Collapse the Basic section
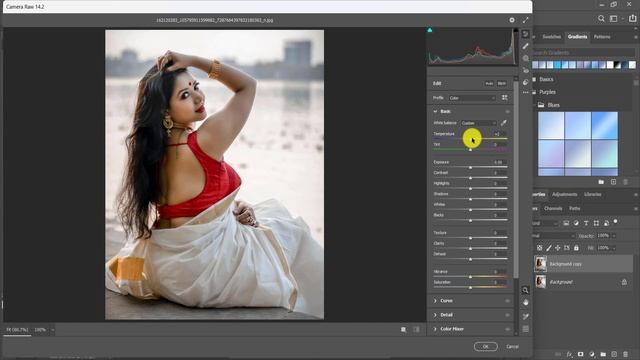 [x=435, y=111]
